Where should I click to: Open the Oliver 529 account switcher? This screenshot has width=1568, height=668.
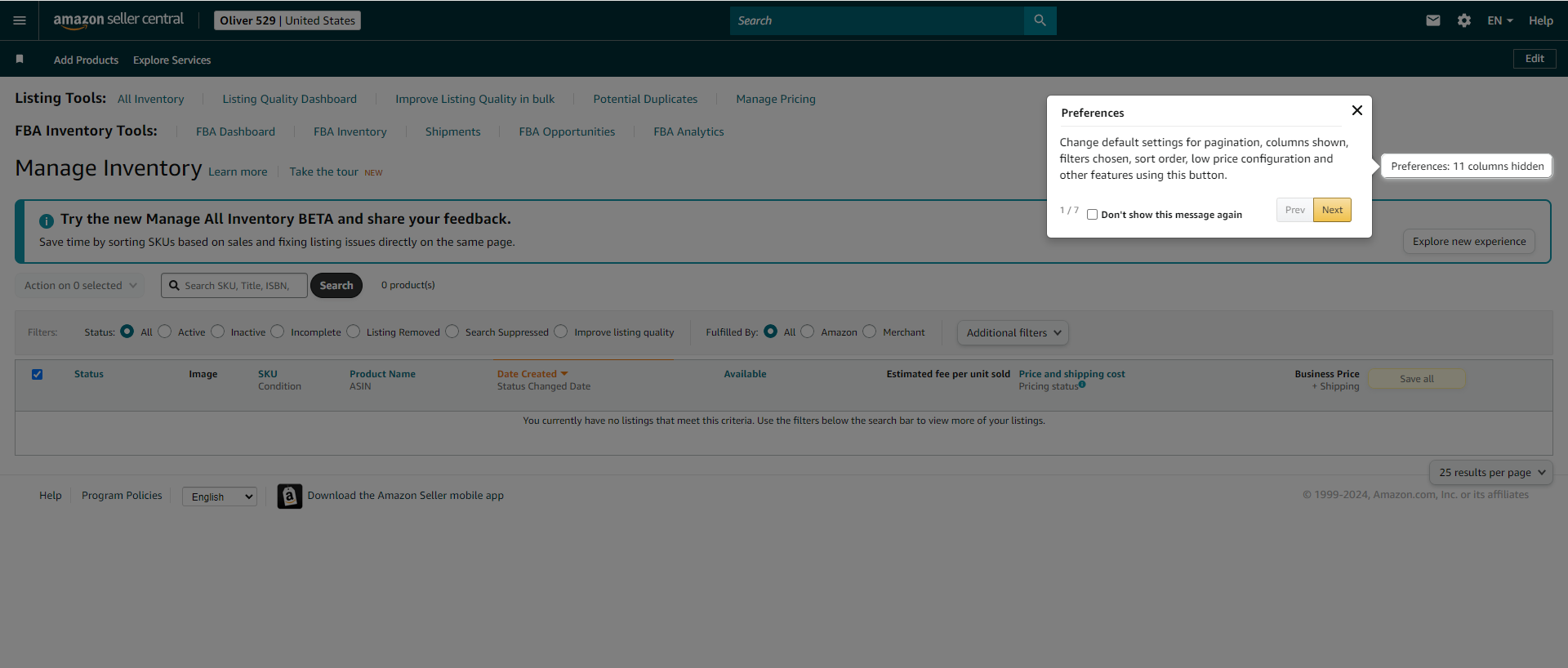[287, 20]
